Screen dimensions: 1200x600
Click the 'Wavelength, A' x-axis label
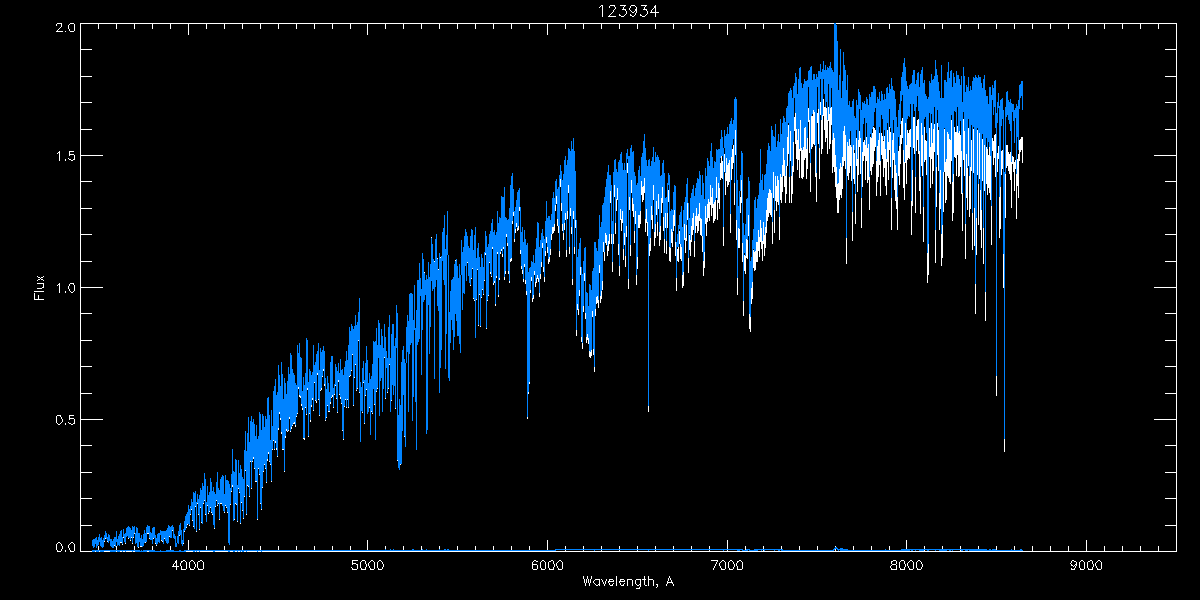tap(628, 582)
